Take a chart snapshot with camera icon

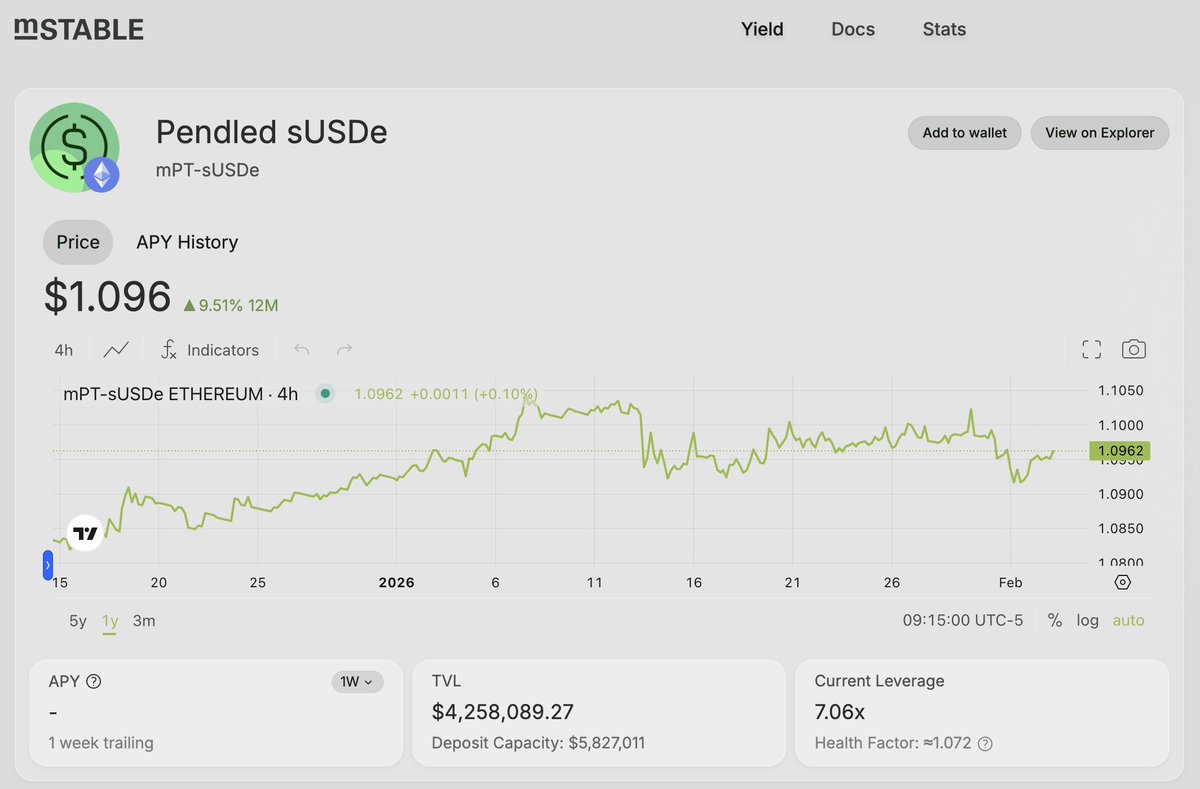[x=1133, y=349]
